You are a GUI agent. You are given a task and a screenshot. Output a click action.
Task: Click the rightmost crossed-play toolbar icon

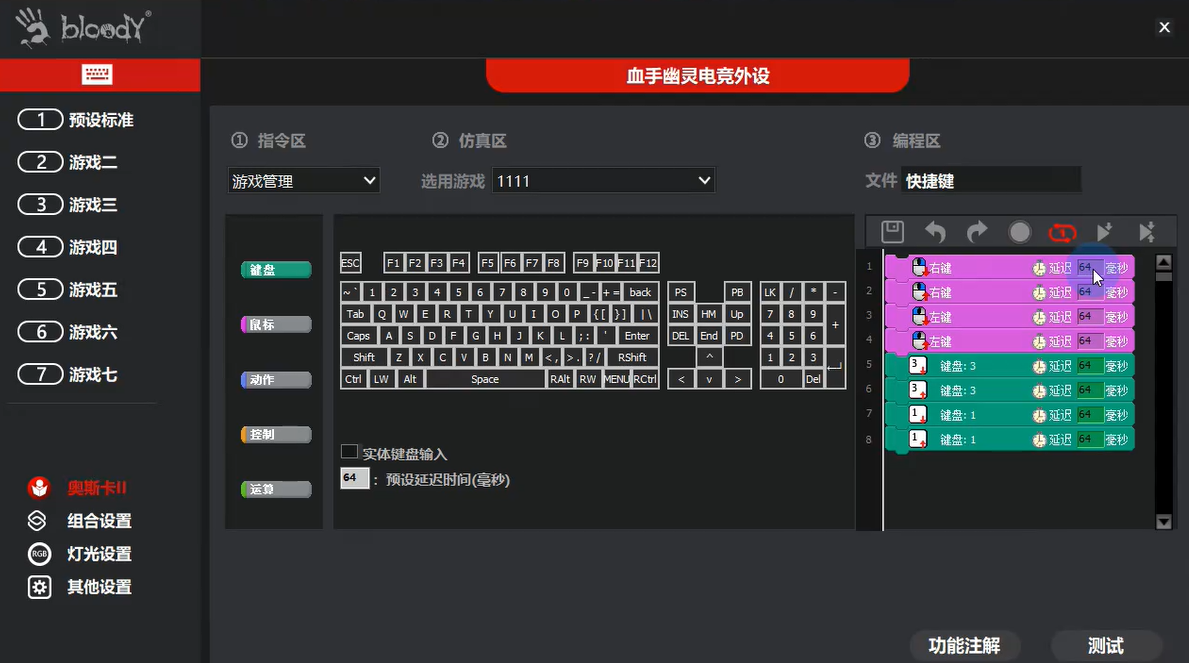point(1147,231)
